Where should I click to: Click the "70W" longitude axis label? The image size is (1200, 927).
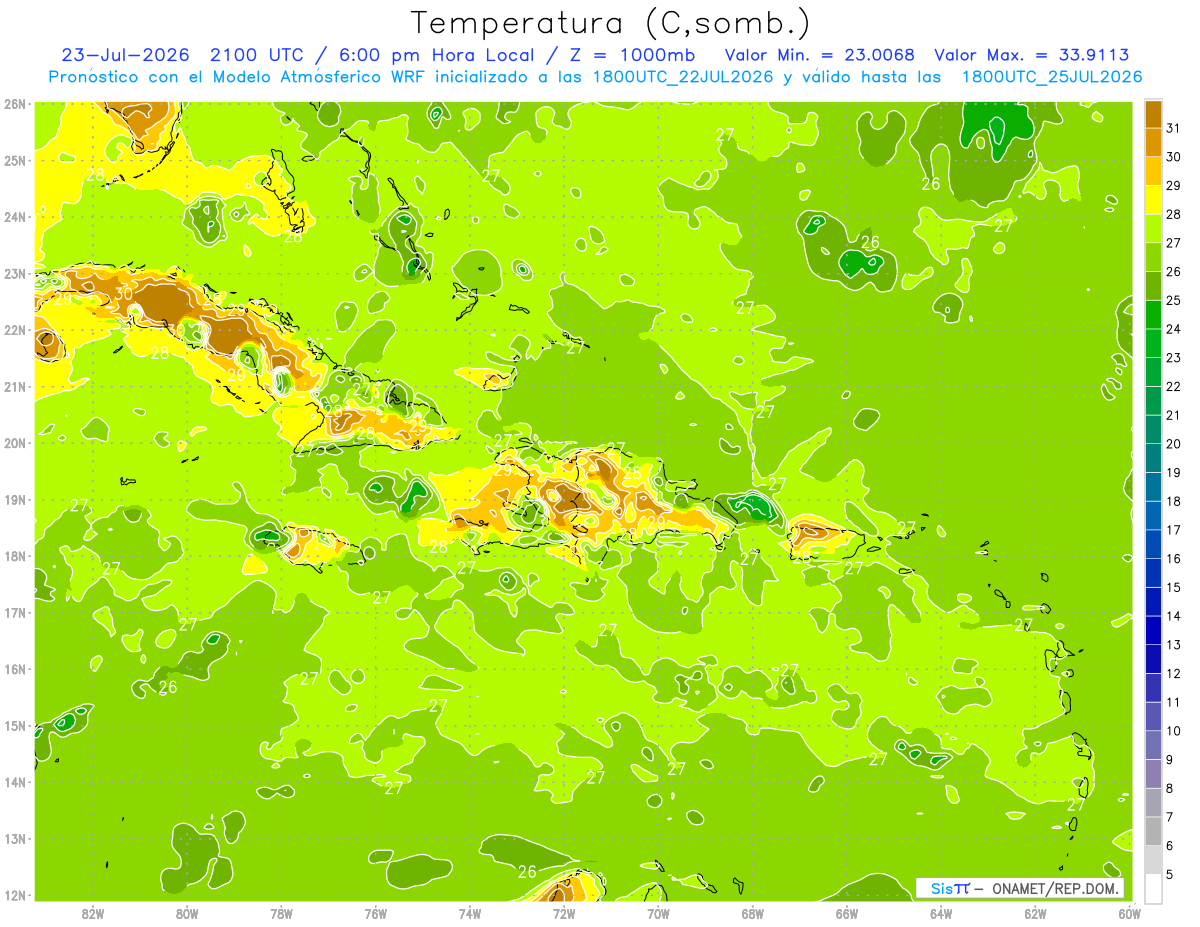(658, 913)
